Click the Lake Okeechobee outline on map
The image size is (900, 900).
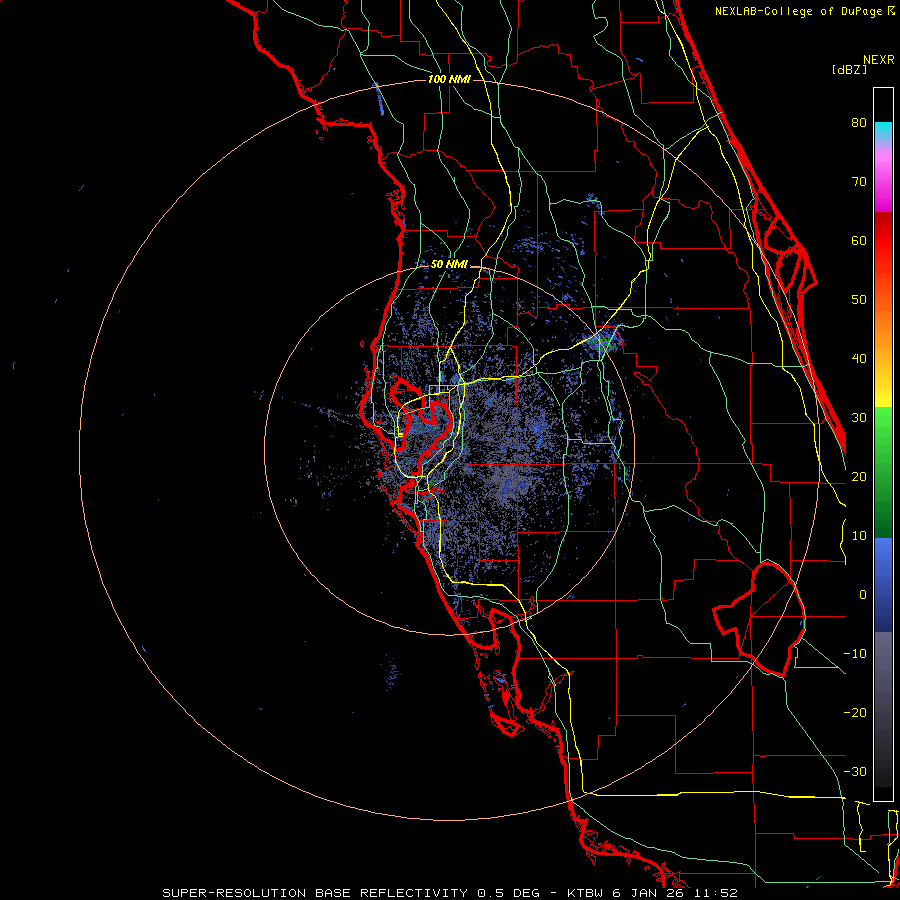(759, 619)
